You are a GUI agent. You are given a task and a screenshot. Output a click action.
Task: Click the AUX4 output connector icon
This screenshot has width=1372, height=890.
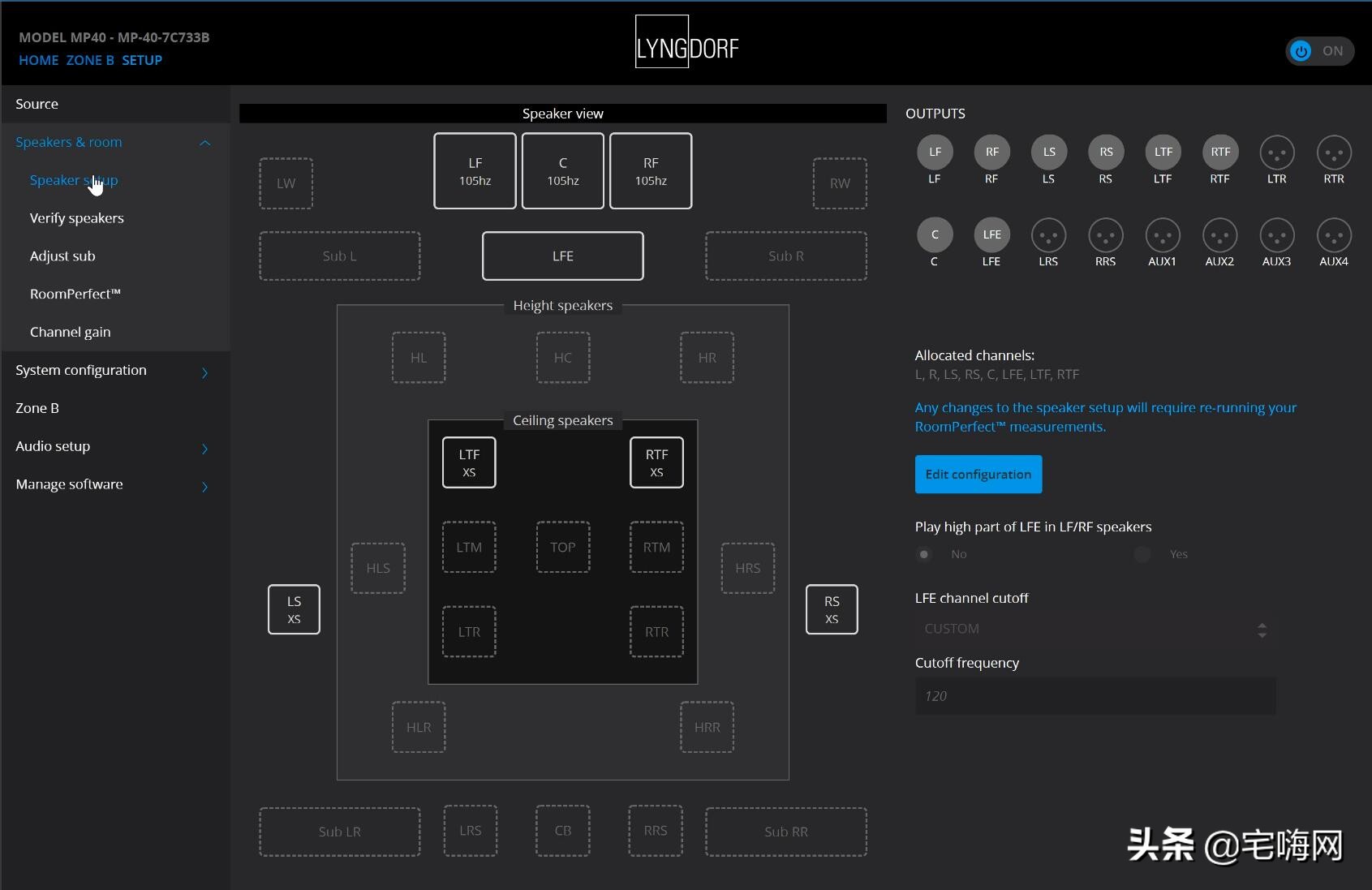(x=1333, y=234)
